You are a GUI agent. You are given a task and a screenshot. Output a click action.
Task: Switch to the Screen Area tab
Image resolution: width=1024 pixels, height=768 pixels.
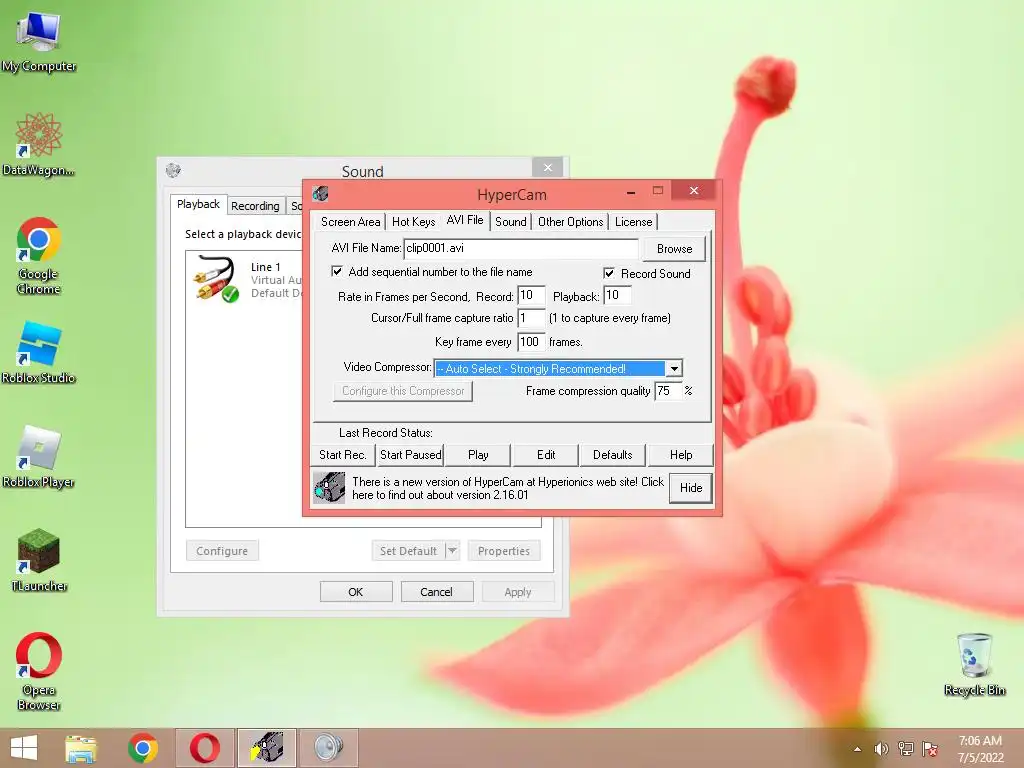[x=351, y=222]
